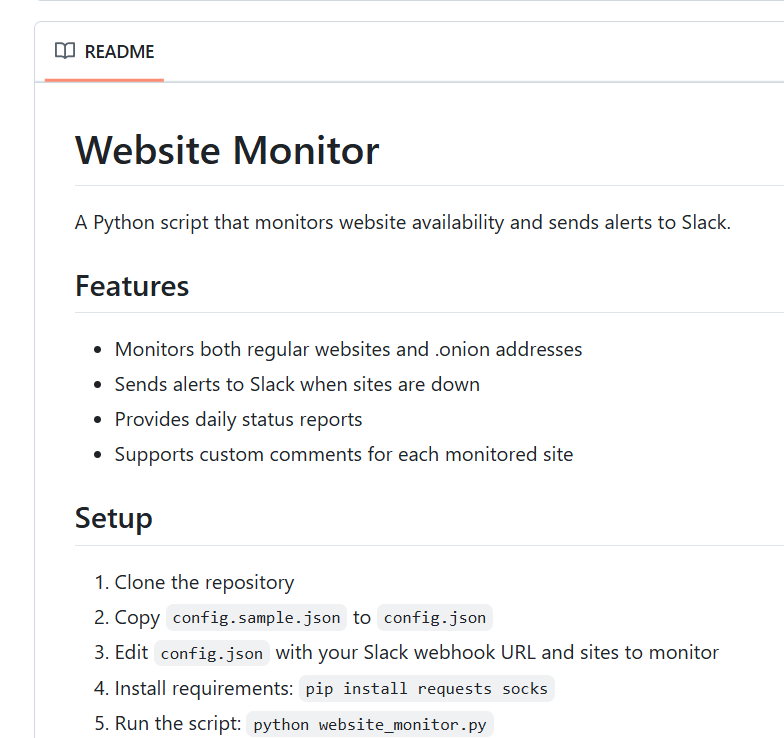Click config.json code in Edit step
784x738 pixels.
tap(212, 653)
